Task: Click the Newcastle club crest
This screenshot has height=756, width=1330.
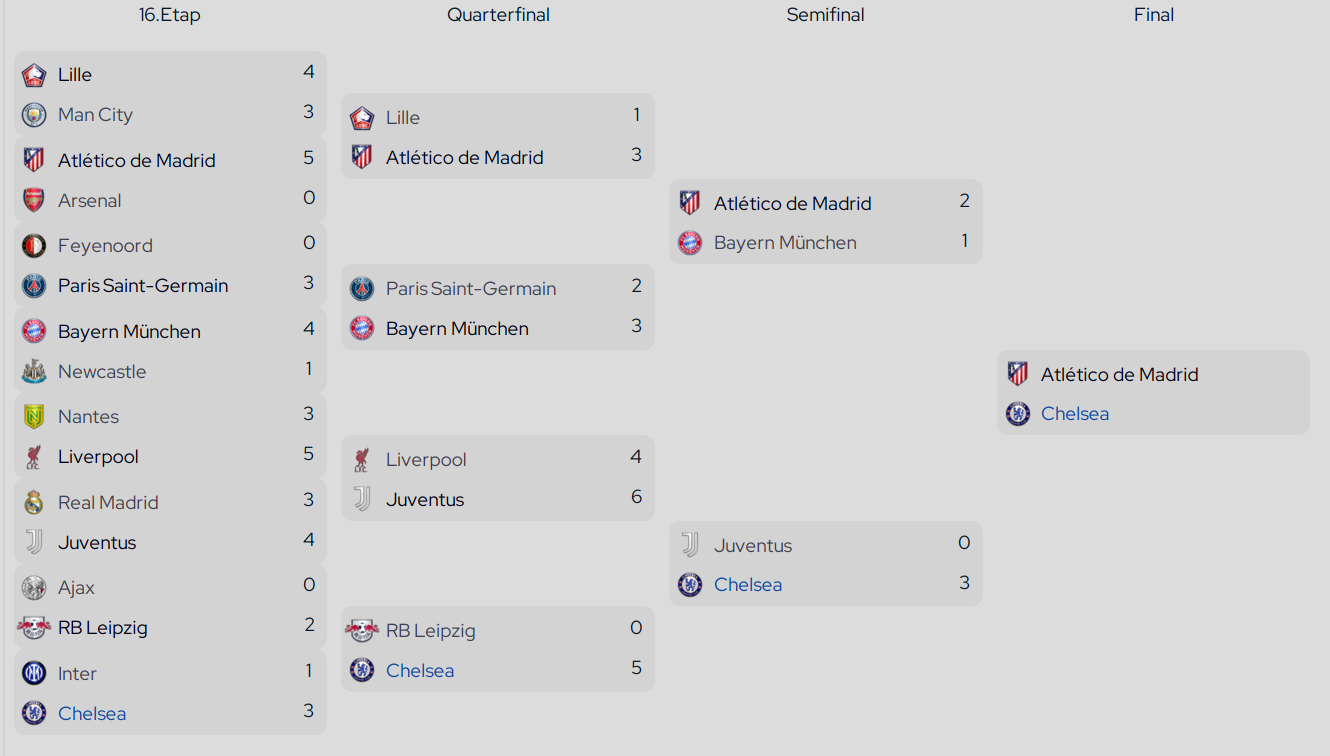Action: click(34, 372)
